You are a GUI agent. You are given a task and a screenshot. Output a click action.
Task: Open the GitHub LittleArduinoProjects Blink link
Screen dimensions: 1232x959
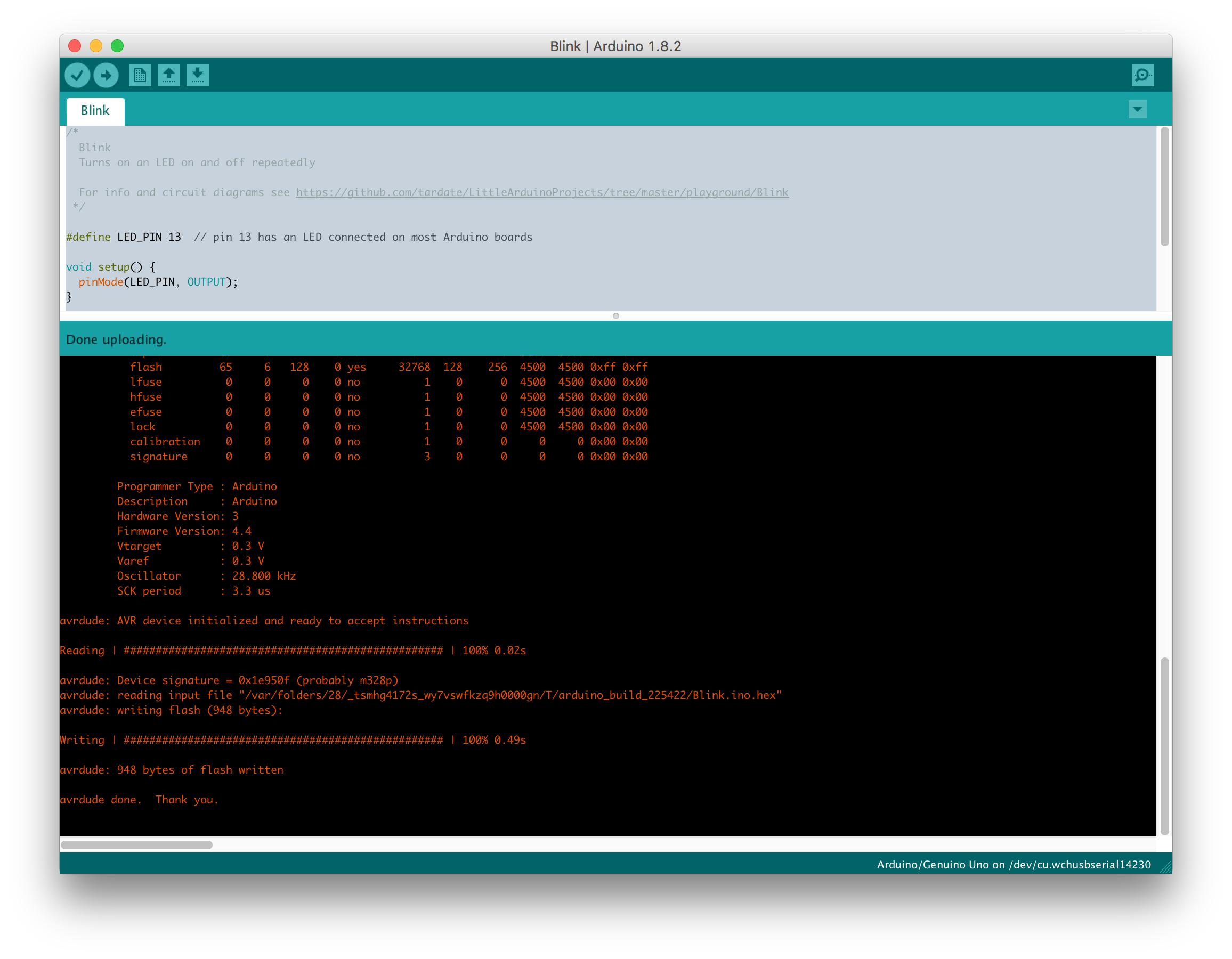click(x=542, y=192)
